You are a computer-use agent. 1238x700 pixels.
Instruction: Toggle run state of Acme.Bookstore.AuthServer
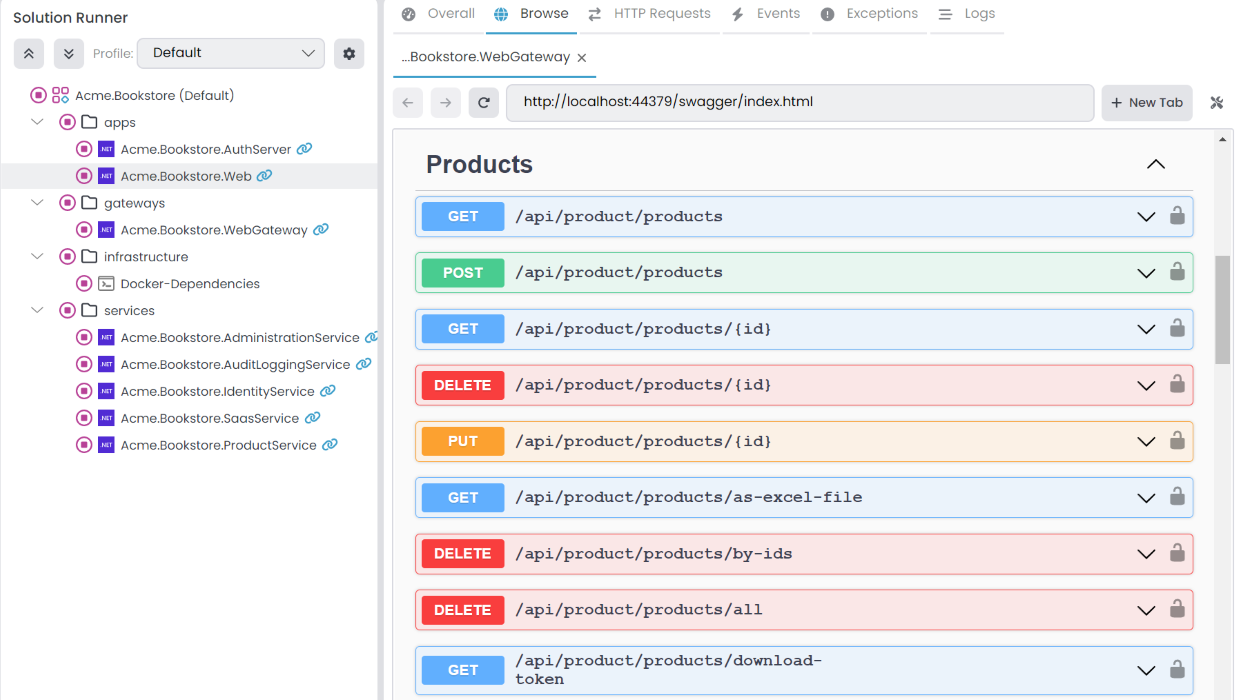pos(84,148)
